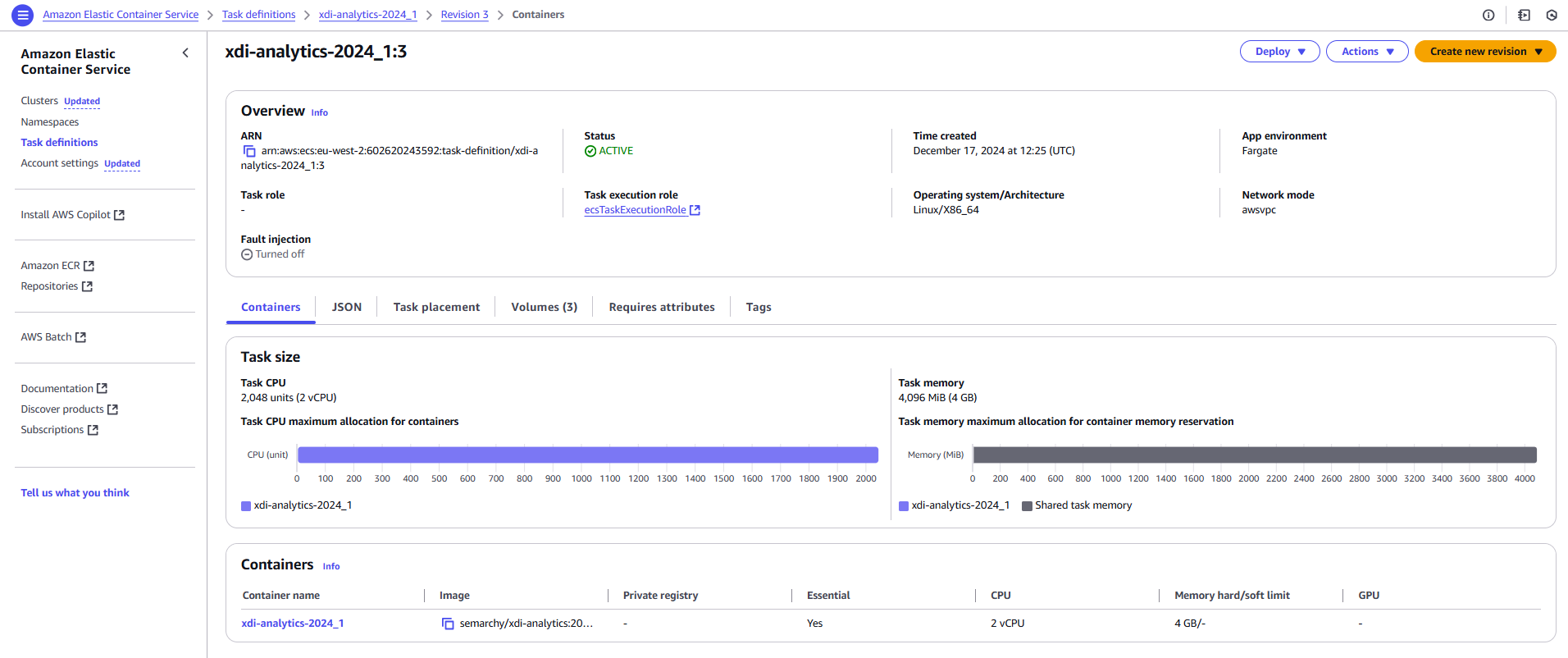Open the Task placement tab
Image resolution: width=1568 pixels, height=658 pixels.
436,307
